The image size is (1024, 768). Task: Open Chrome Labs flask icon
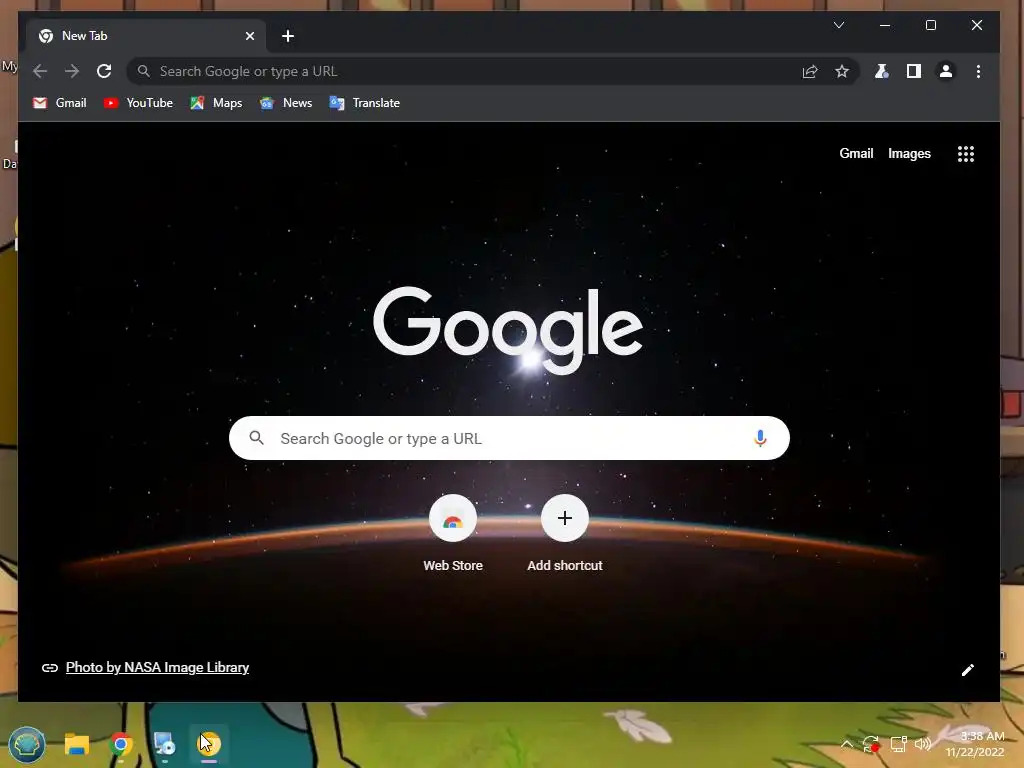click(882, 71)
